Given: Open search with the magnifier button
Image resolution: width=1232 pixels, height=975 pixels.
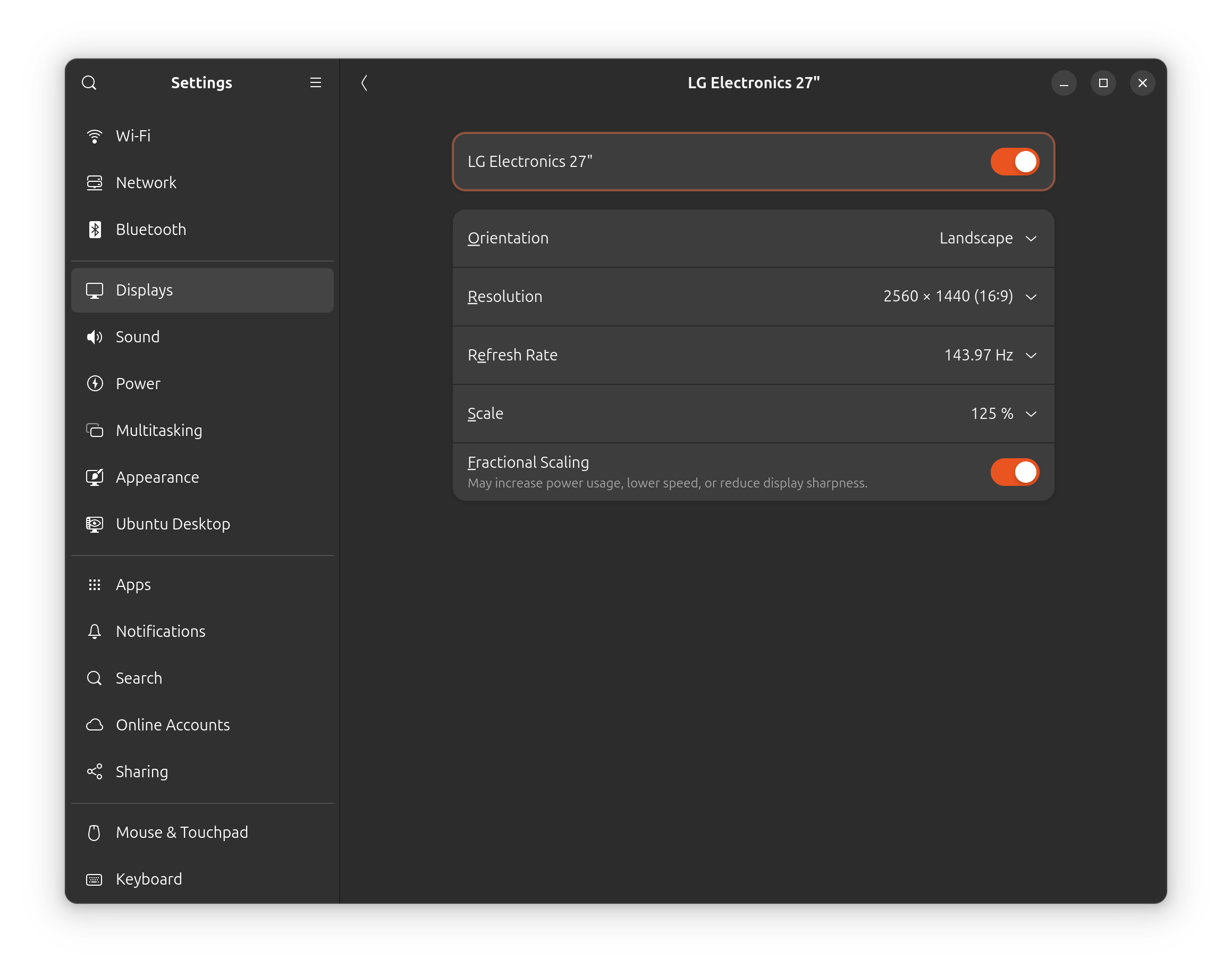Looking at the screenshot, I should click(90, 83).
